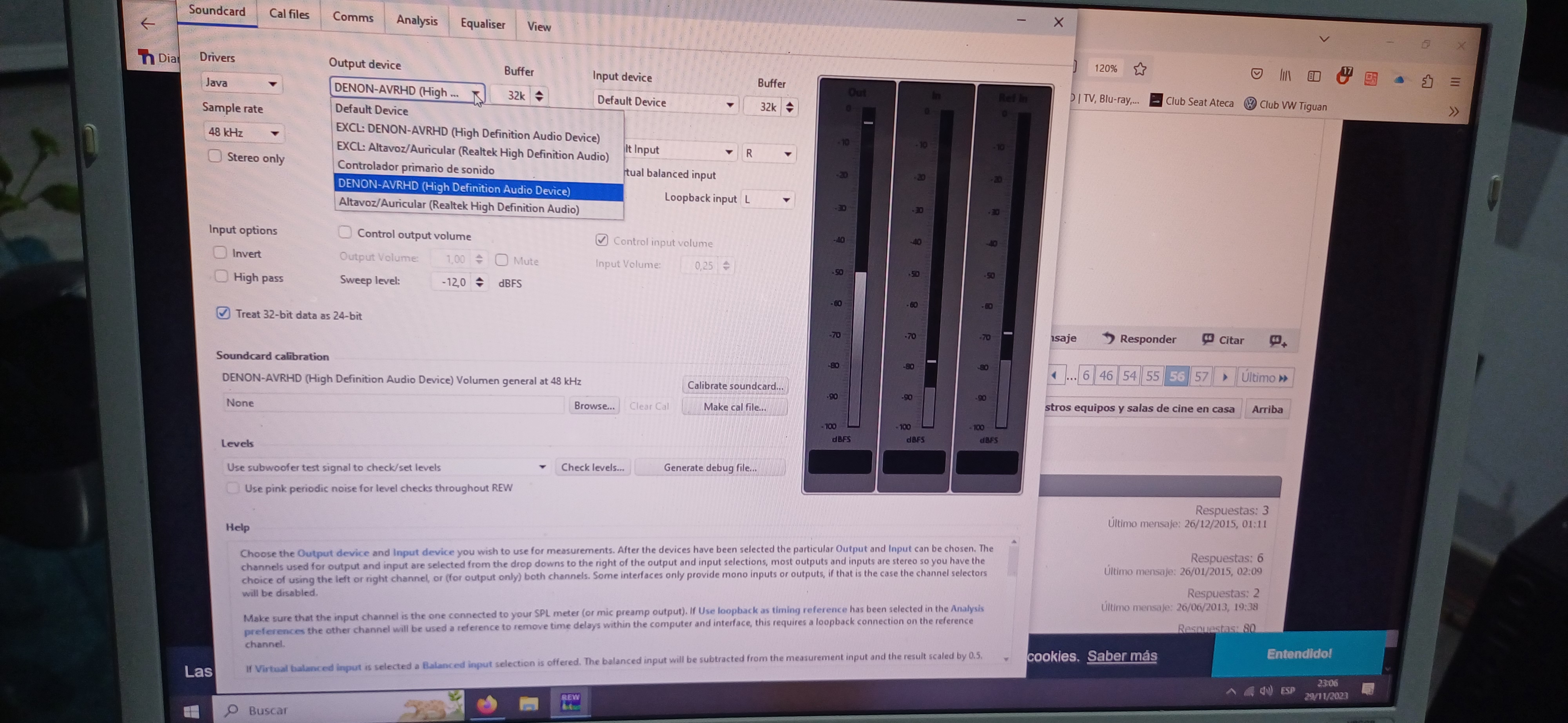1568x723 pixels.
Task: Switch to Equaliser tab
Action: pyautogui.click(x=483, y=24)
